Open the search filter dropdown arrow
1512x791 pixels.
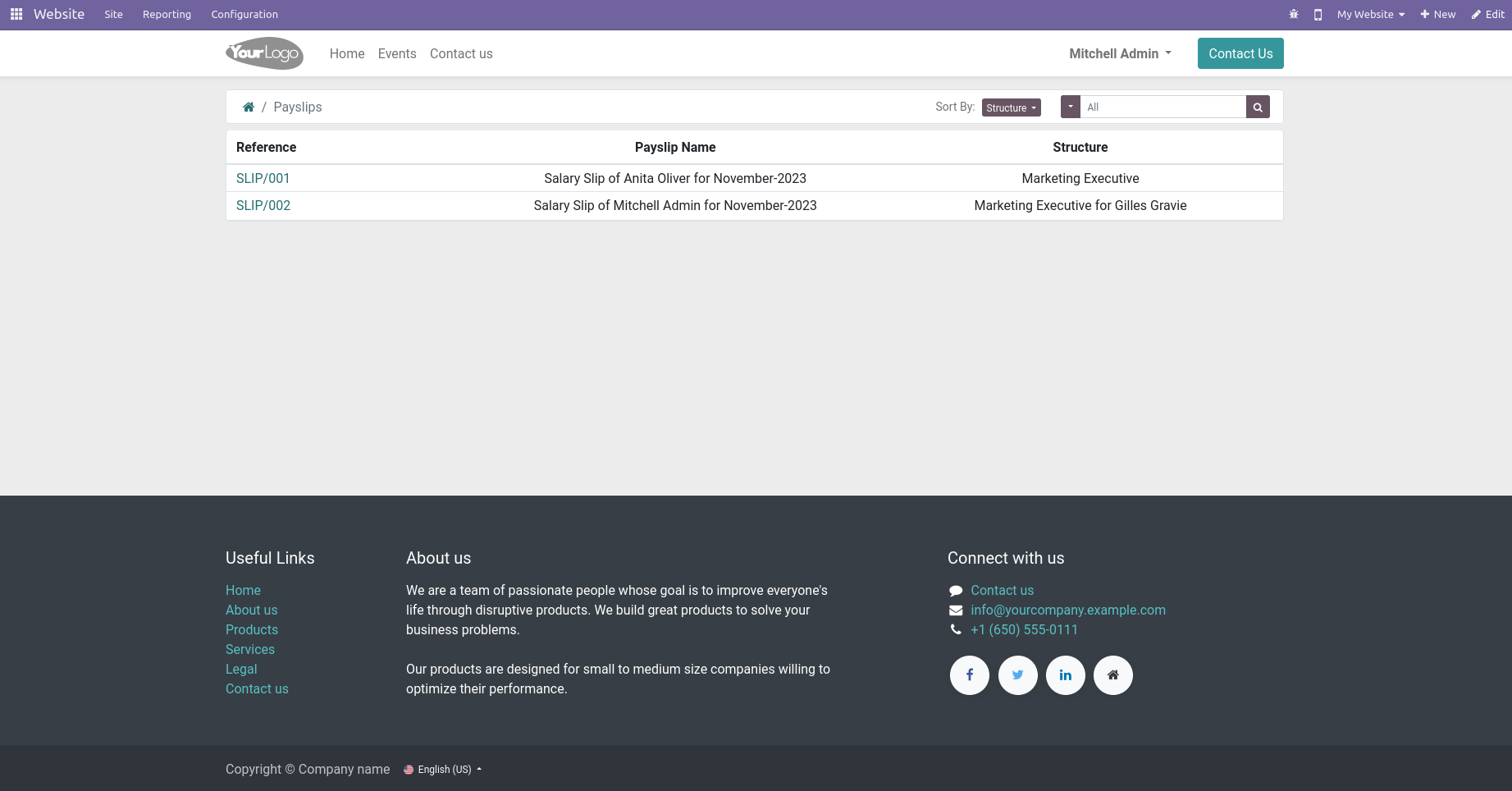[1071, 107]
